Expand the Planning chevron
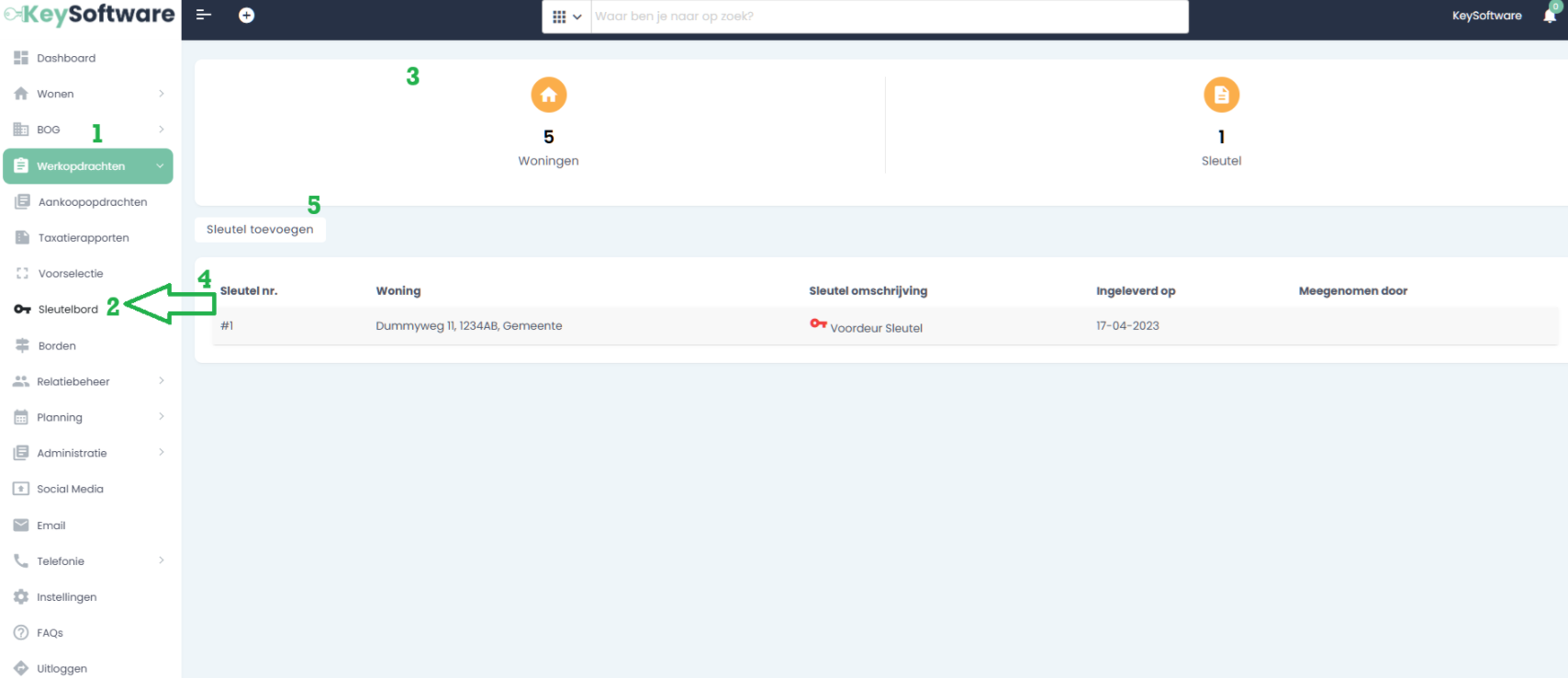The height and width of the screenshot is (678, 1568). [x=162, y=417]
